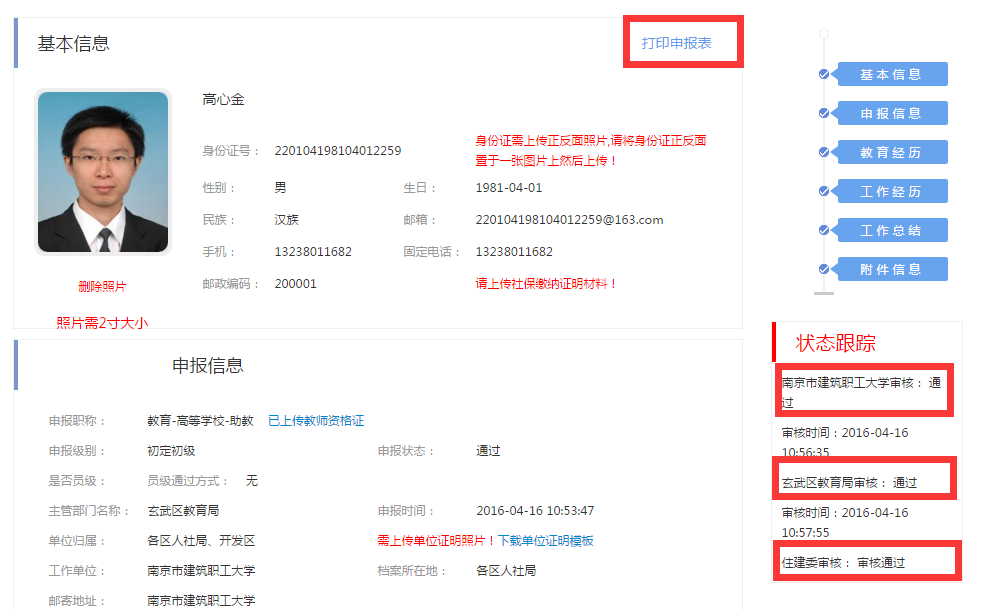Image resolution: width=985 pixels, height=610 pixels.
Task: Click the 打印申报表 link
Action: coord(677,43)
